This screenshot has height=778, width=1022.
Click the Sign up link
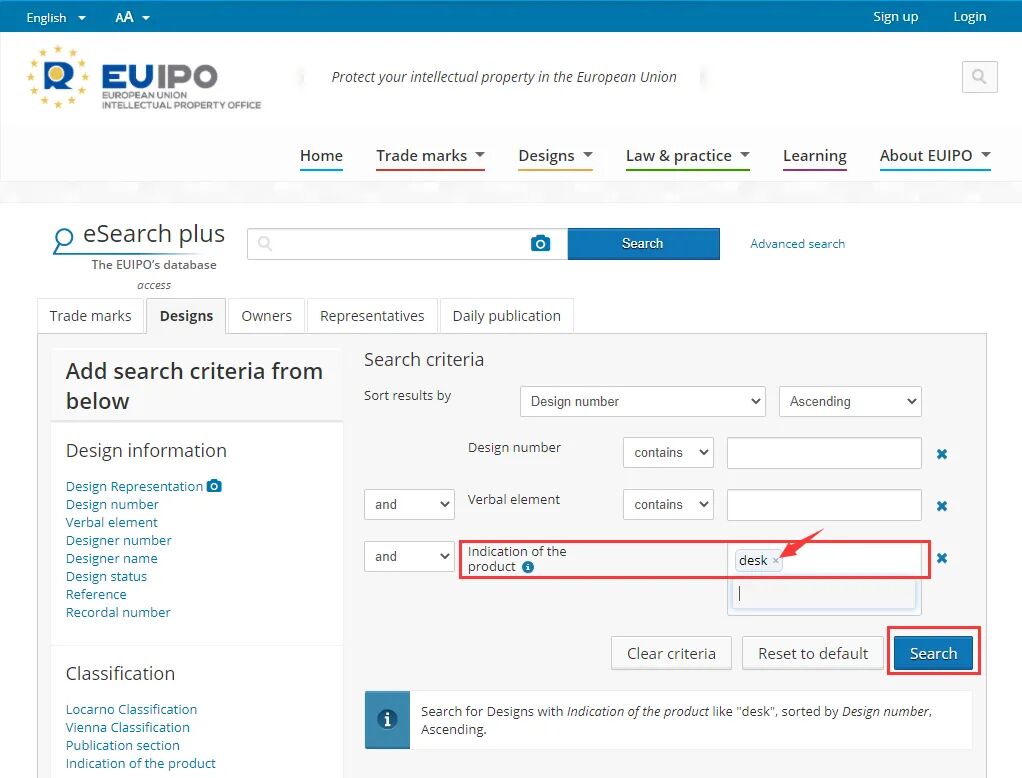(x=896, y=17)
